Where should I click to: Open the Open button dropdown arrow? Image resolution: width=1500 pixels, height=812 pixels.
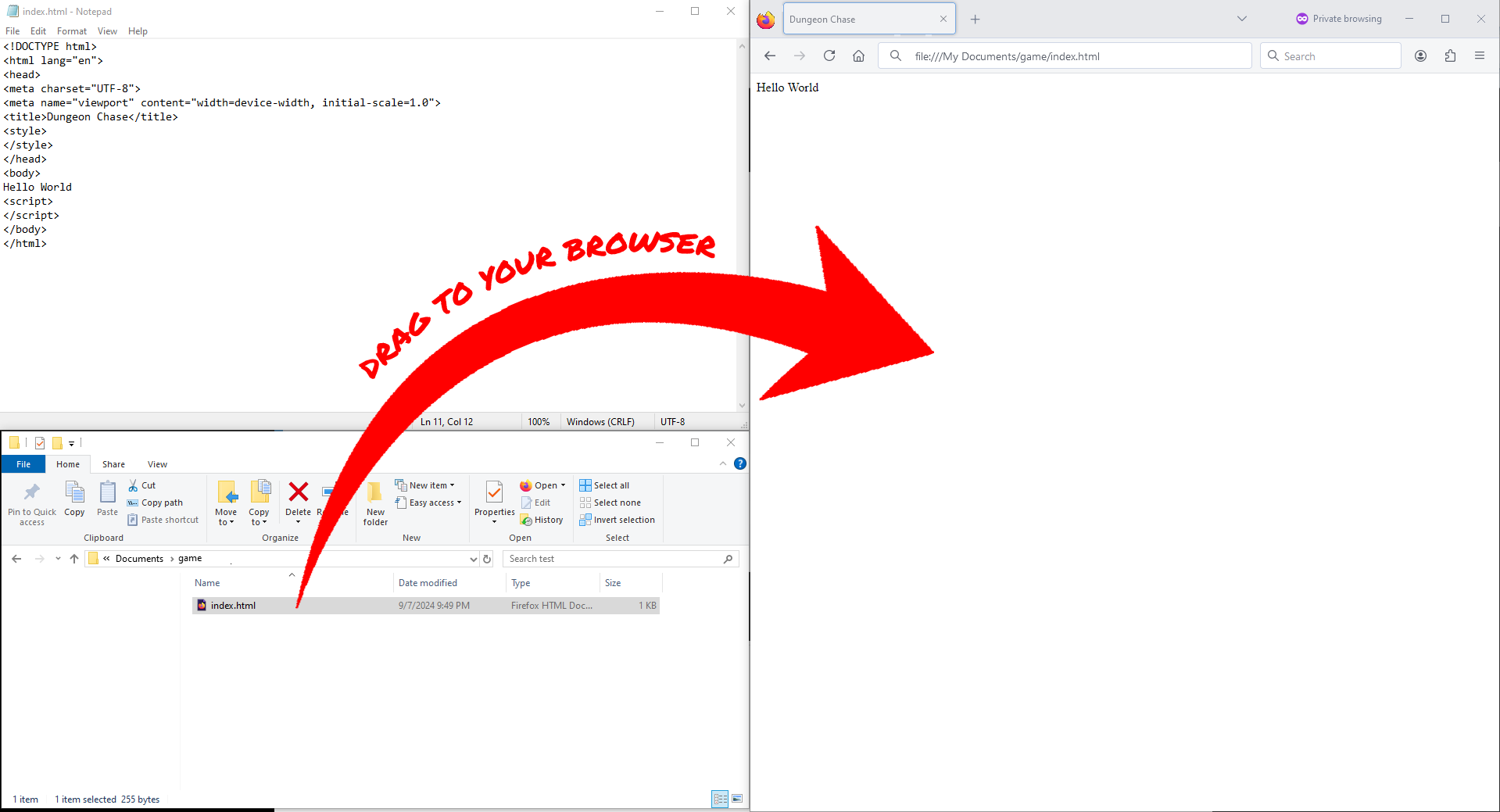[x=563, y=485]
